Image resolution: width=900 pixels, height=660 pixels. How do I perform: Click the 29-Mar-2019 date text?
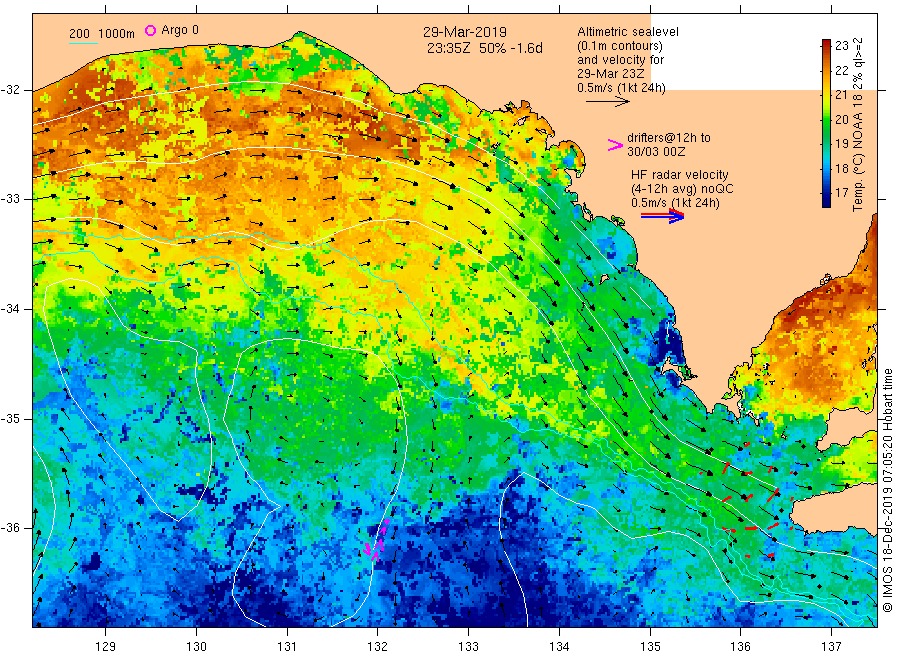click(465, 32)
